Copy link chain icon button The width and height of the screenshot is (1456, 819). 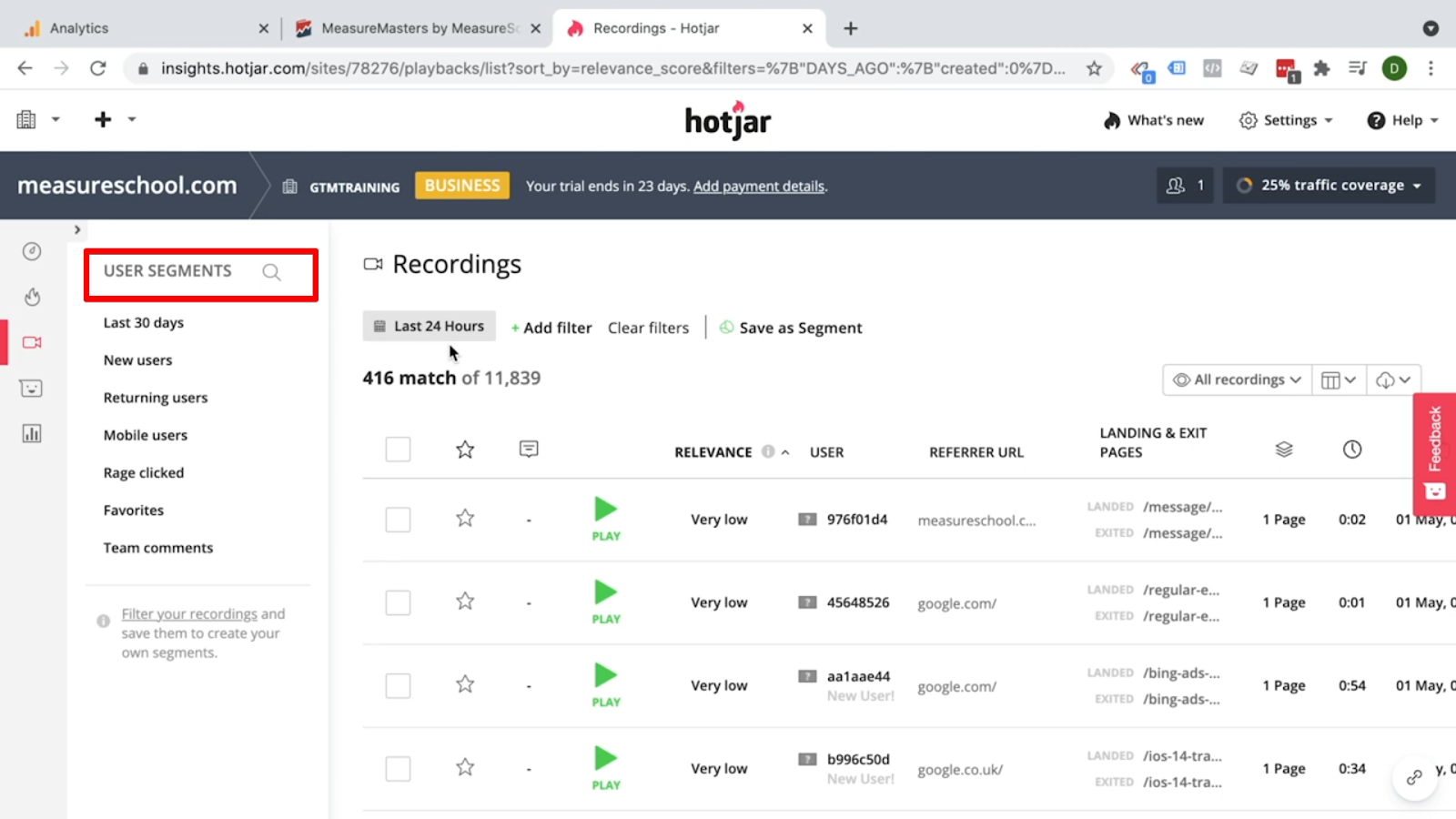[1414, 777]
